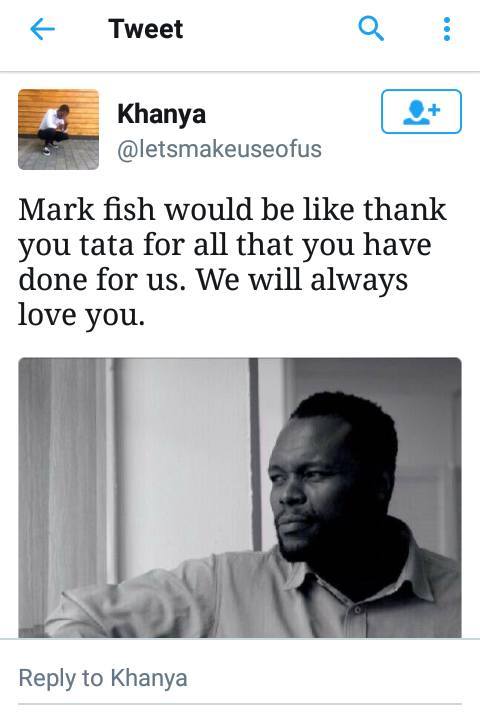The width and height of the screenshot is (480, 713).
Task: Open the attached black-and-white photo
Action: [240, 498]
